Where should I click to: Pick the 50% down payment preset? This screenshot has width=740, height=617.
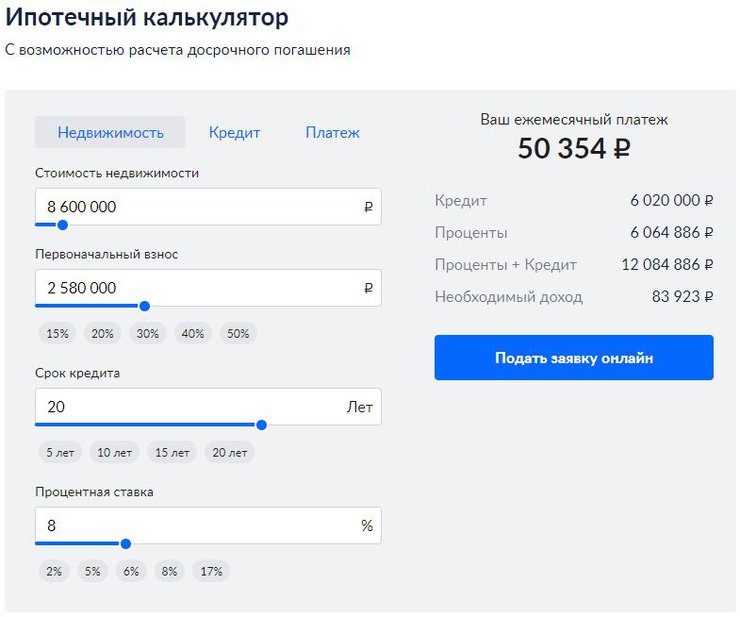pos(238,334)
